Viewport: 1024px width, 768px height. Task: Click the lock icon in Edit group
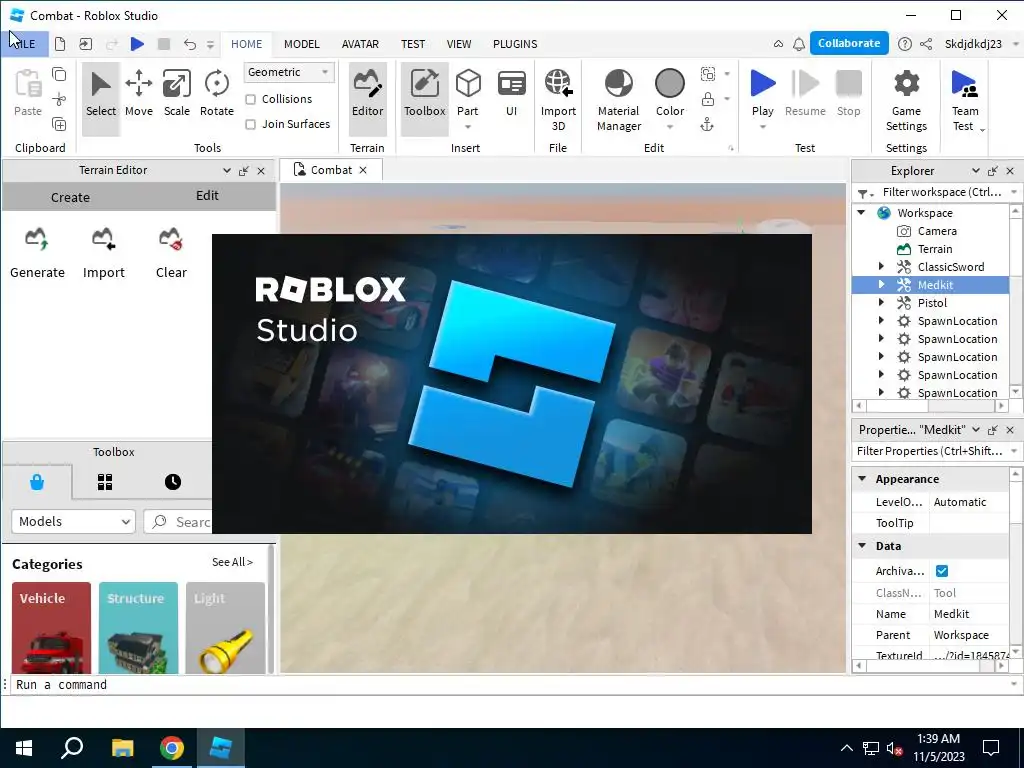pos(707,99)
